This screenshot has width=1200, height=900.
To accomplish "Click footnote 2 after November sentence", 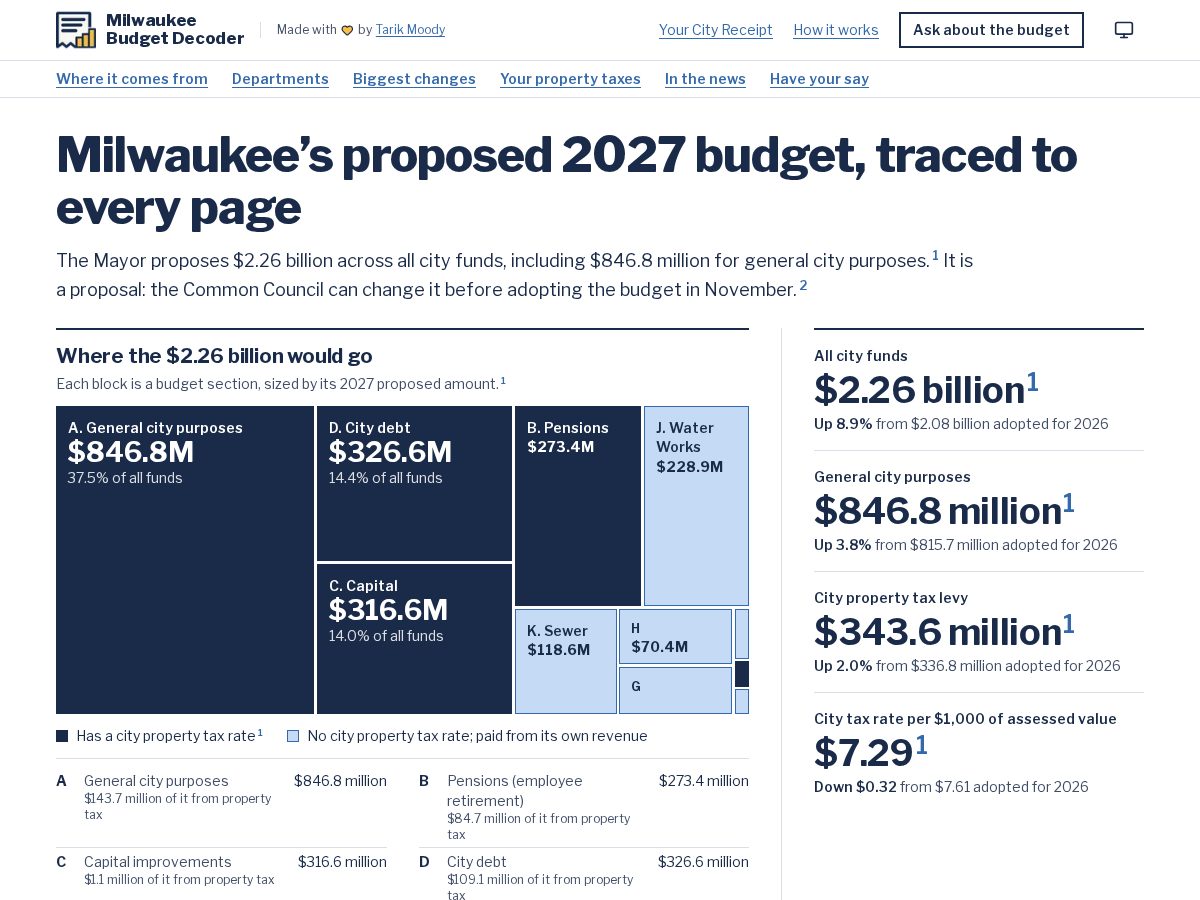I will point(803,285).
